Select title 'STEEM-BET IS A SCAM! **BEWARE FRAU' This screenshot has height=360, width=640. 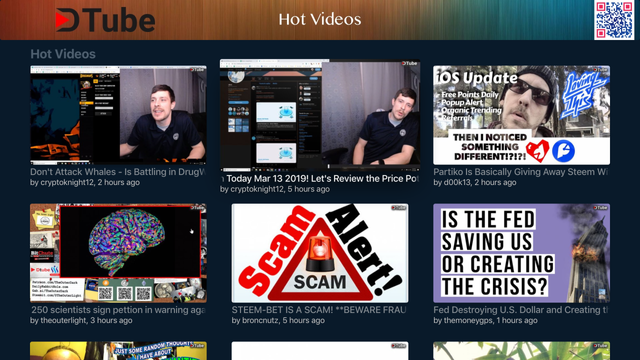pos(319,310)
